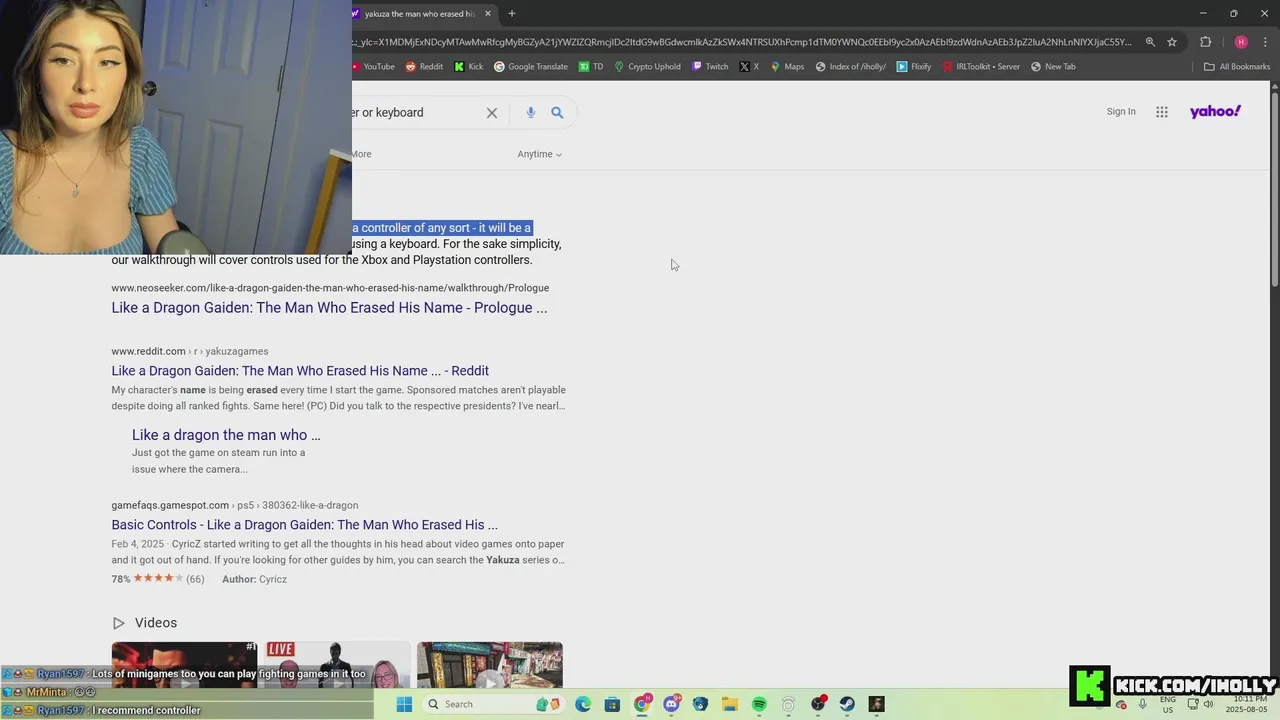Open the Flixify bookmark
Viewport: 1280px width, 720px height.
pyautogui.click(x=914, y=67)
